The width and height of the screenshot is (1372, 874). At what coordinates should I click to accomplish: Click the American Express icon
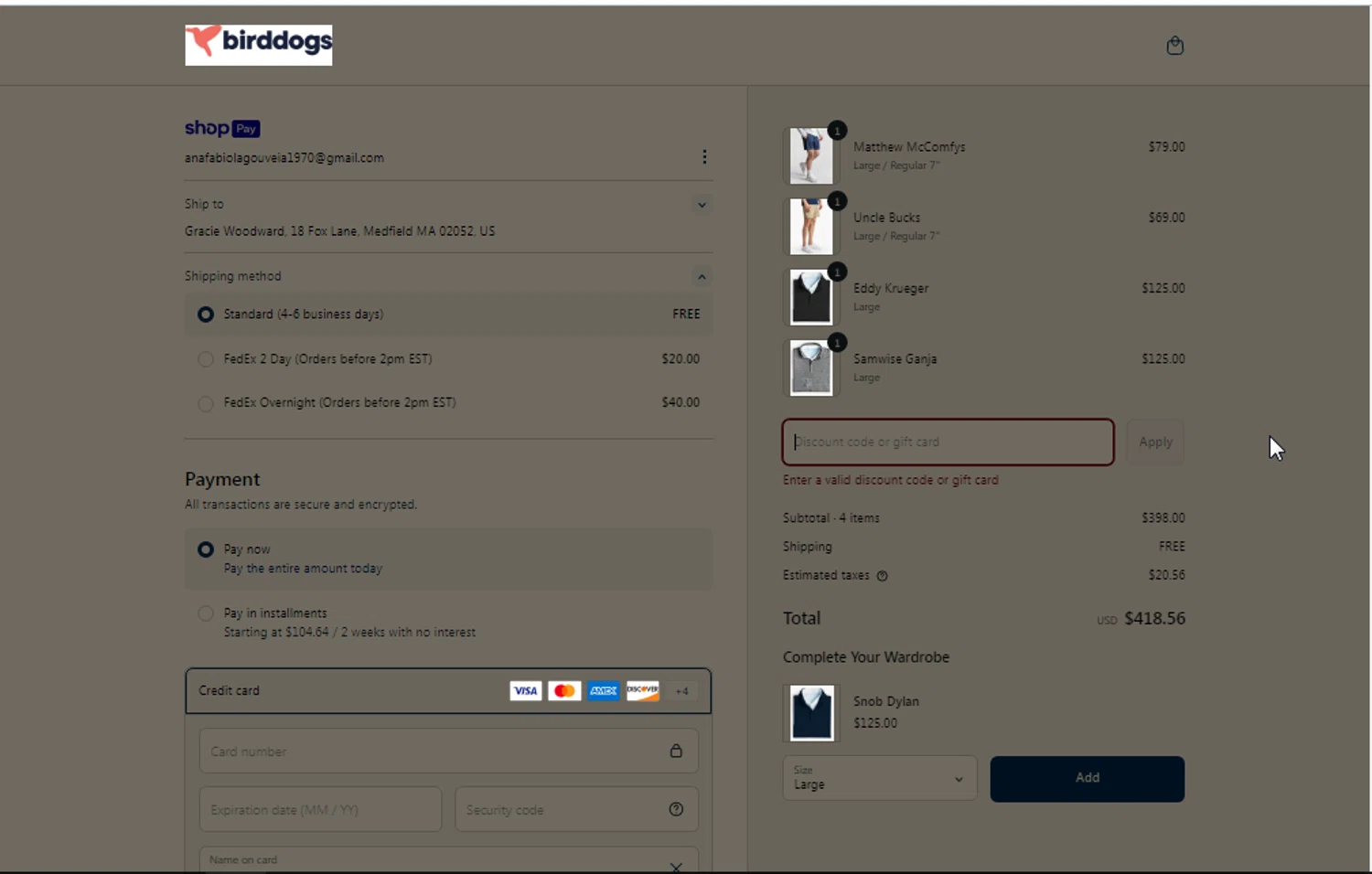(604, 691)
